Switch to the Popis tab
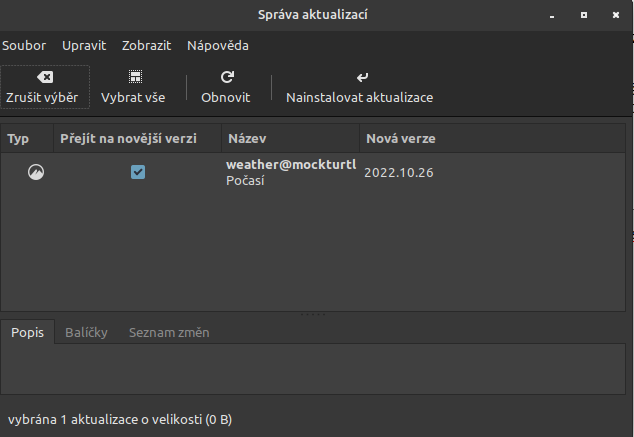This screenshot has width=634, height=437. coord(27,332)
